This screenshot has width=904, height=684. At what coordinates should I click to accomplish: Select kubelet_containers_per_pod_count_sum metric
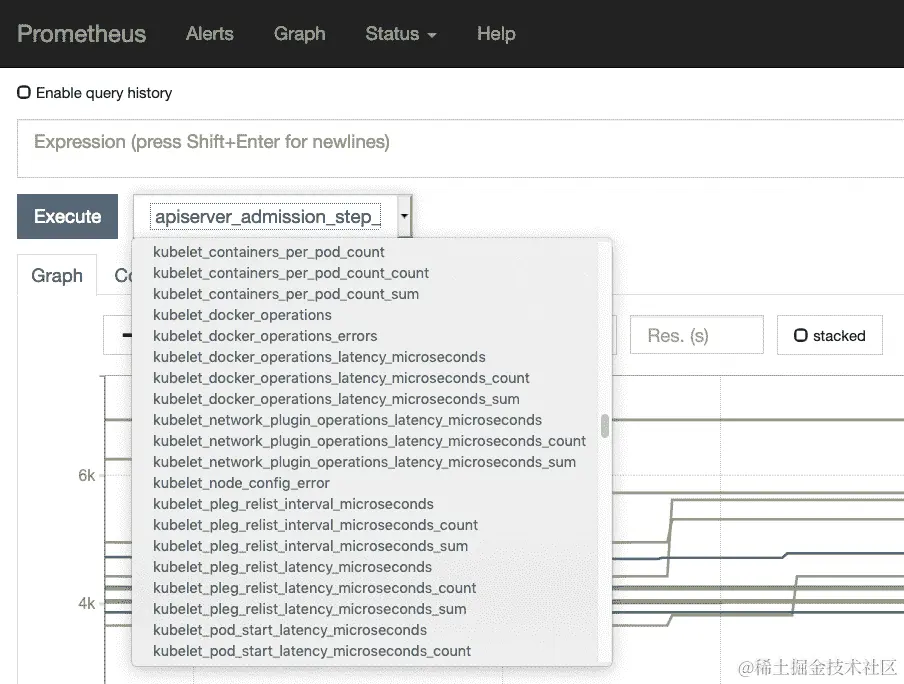(286, 294)
